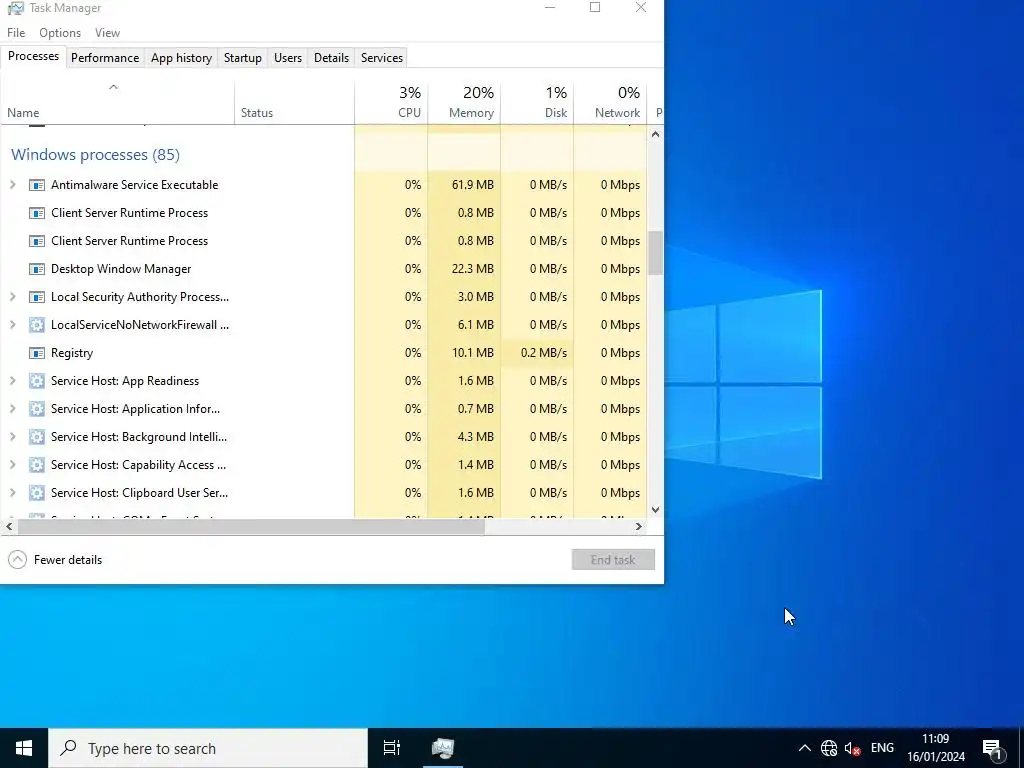Click the Service Host: App Readiness gear icon
This screenshot has height=768, width=1024.
37,381
